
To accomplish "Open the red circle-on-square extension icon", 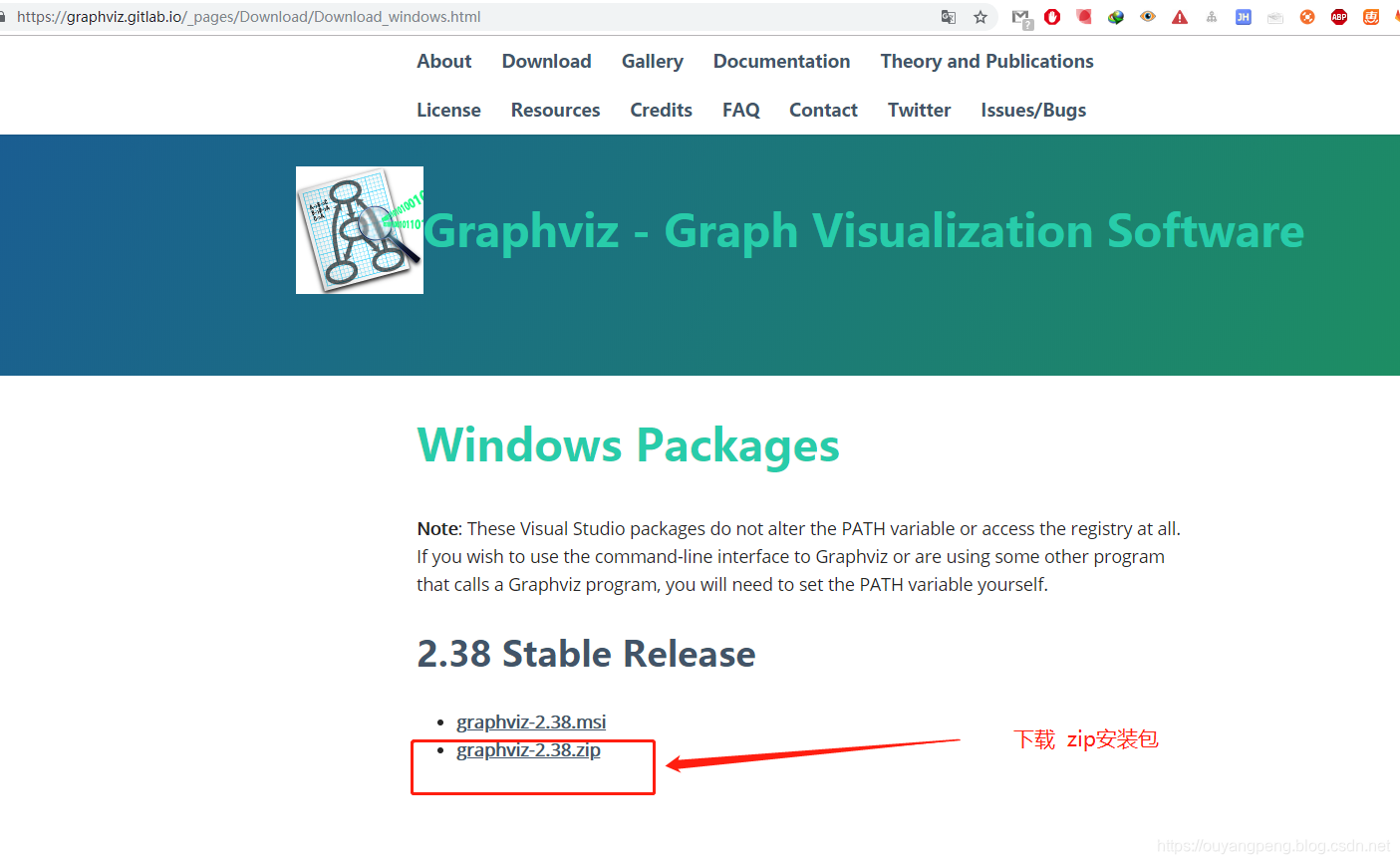I will tap(1084, 17).
